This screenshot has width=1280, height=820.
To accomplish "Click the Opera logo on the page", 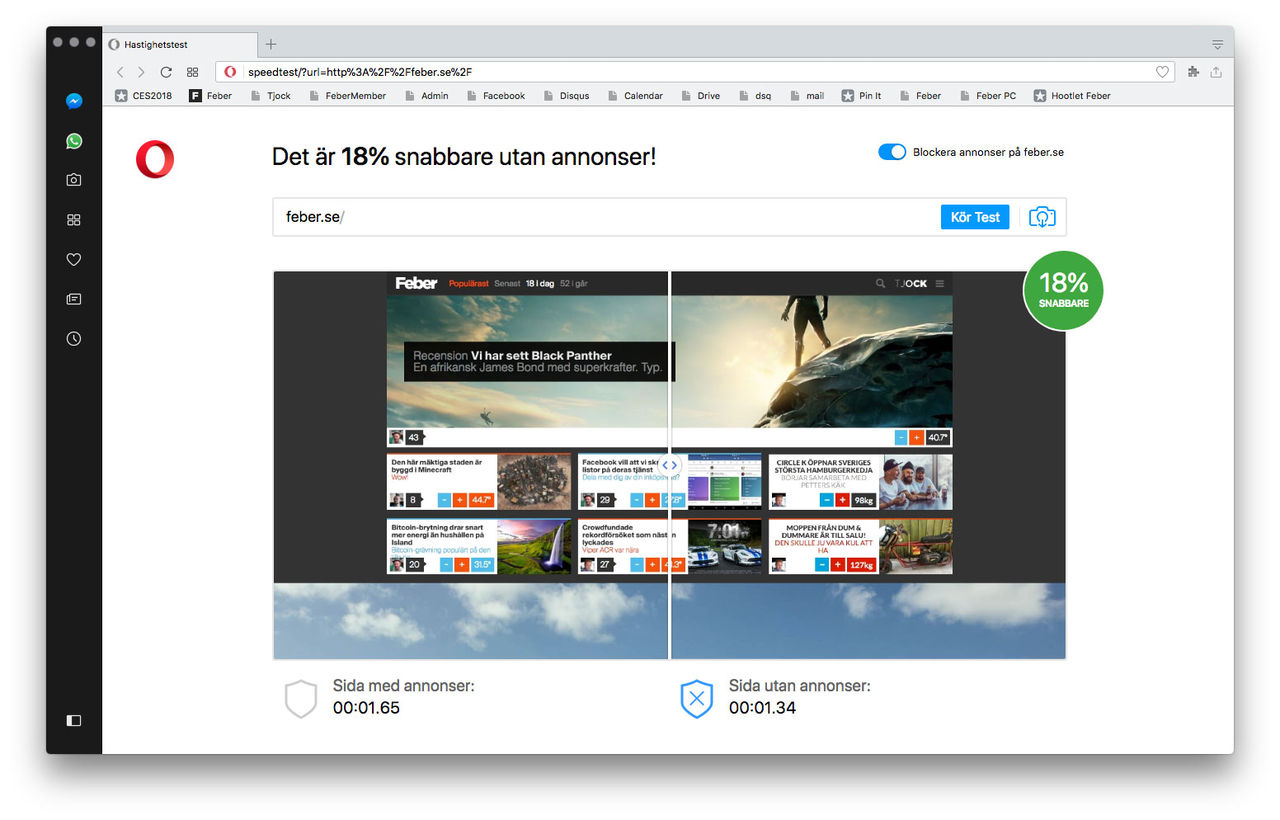I will (155, 160).
